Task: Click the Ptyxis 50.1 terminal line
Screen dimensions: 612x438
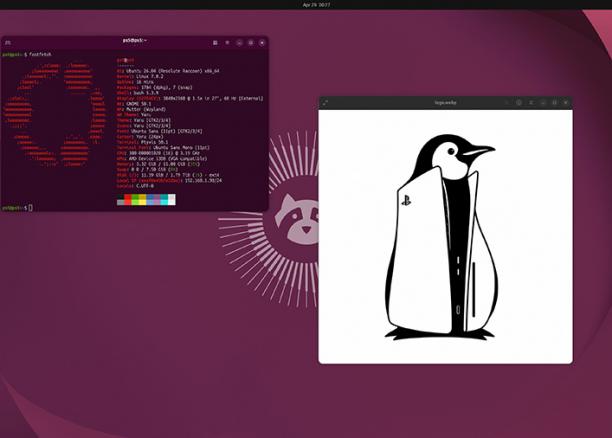Action: pos(142,142)
